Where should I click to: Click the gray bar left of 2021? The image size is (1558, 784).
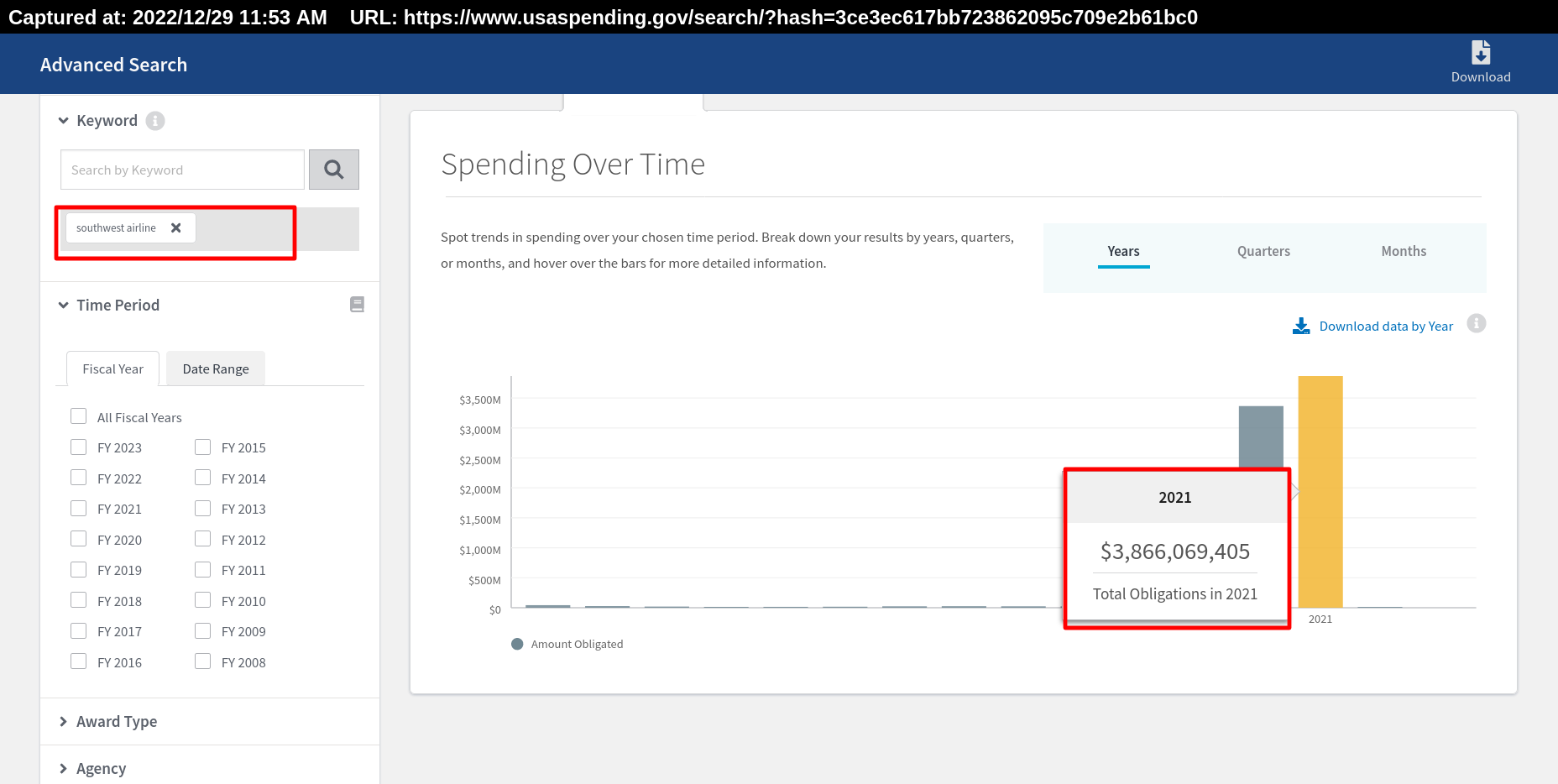click(x=1261, y=436)
